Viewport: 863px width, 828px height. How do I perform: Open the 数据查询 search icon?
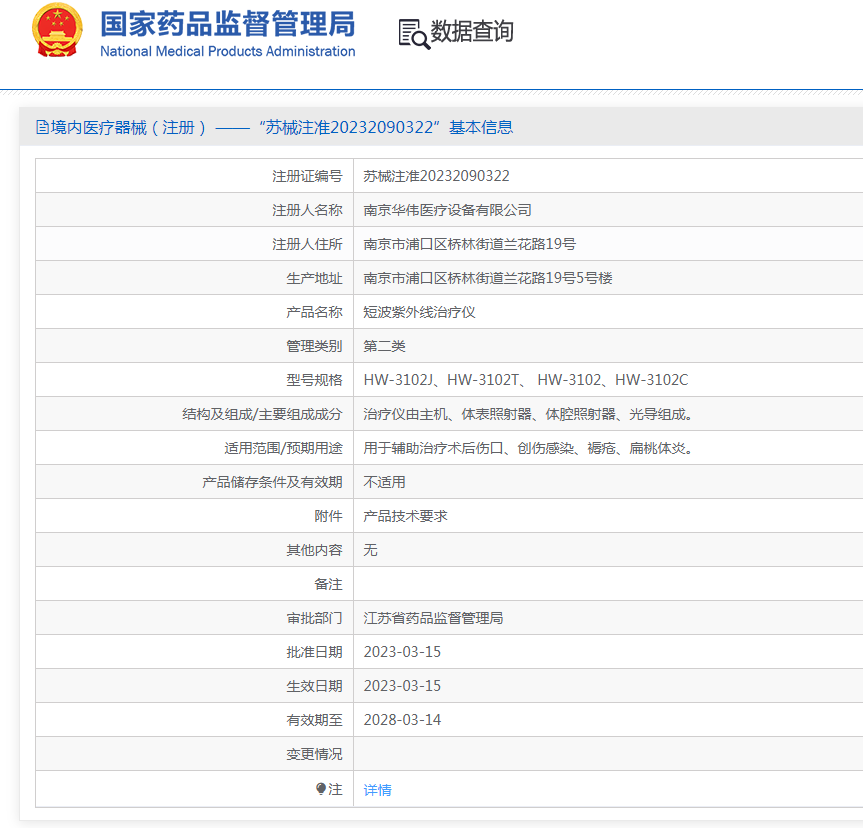[x=414, y=34]
